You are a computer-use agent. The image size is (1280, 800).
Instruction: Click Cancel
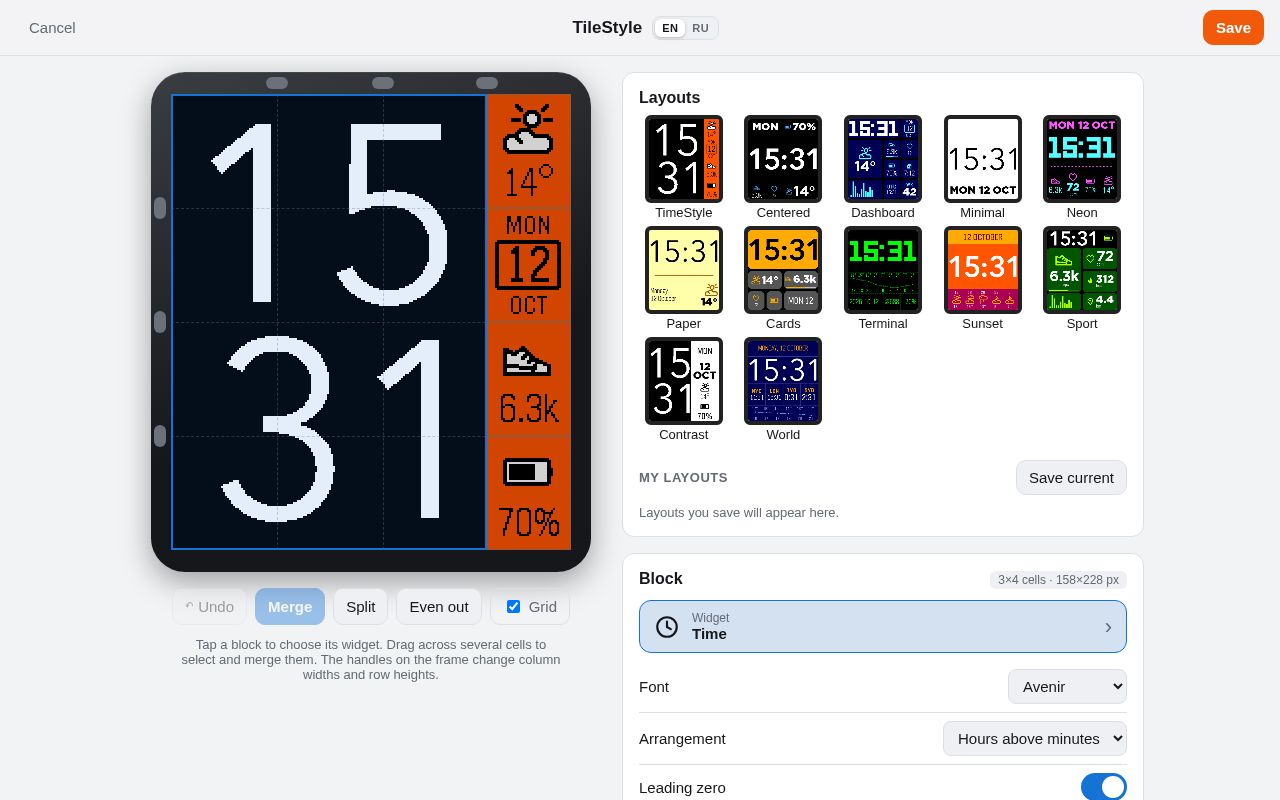(x=52, y=28)
